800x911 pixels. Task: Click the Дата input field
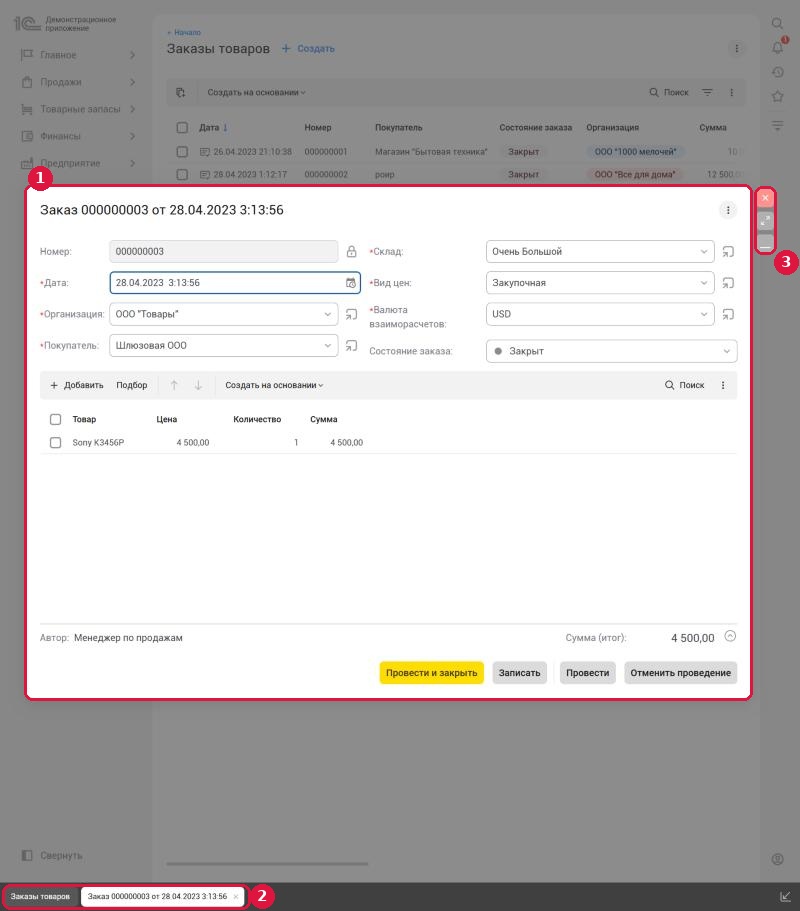tap(235, 283)
